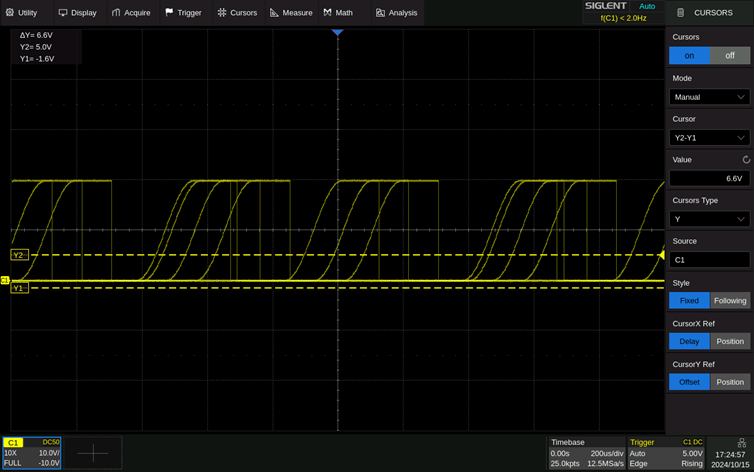Click the Source C1 field
This screenshot has width=754, height=472.
pyautogui.click(x=709, y=260)
